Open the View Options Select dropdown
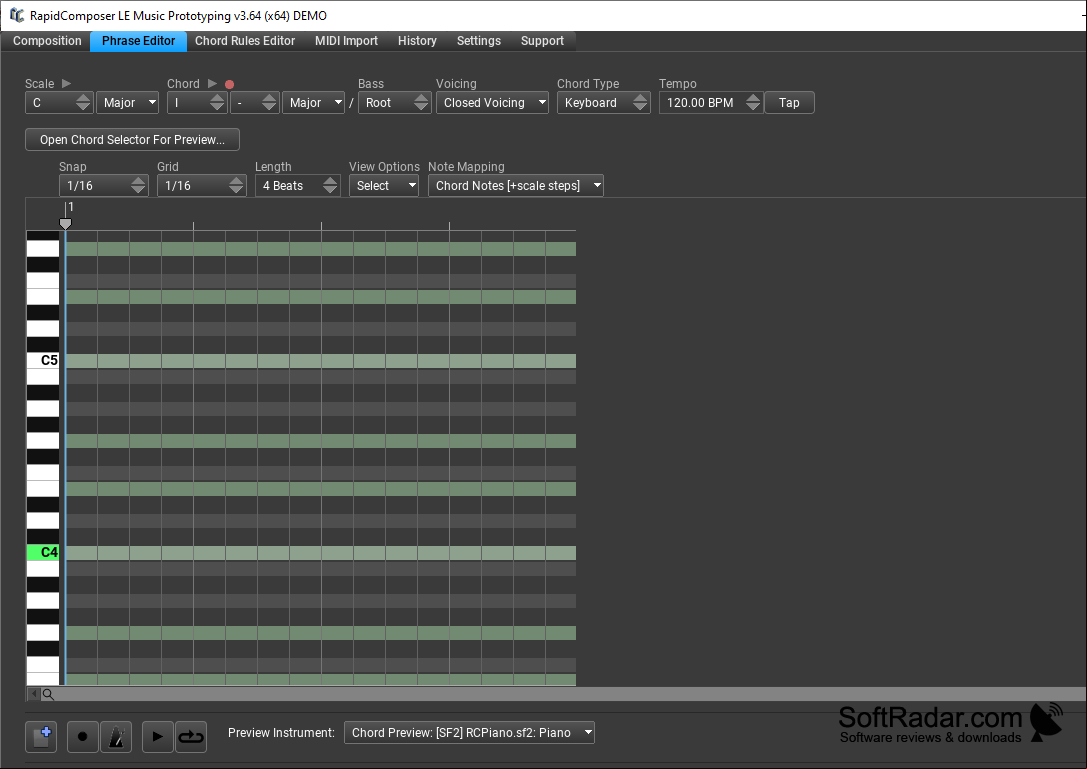1087x769 pixels. click(x=384, y=186)
